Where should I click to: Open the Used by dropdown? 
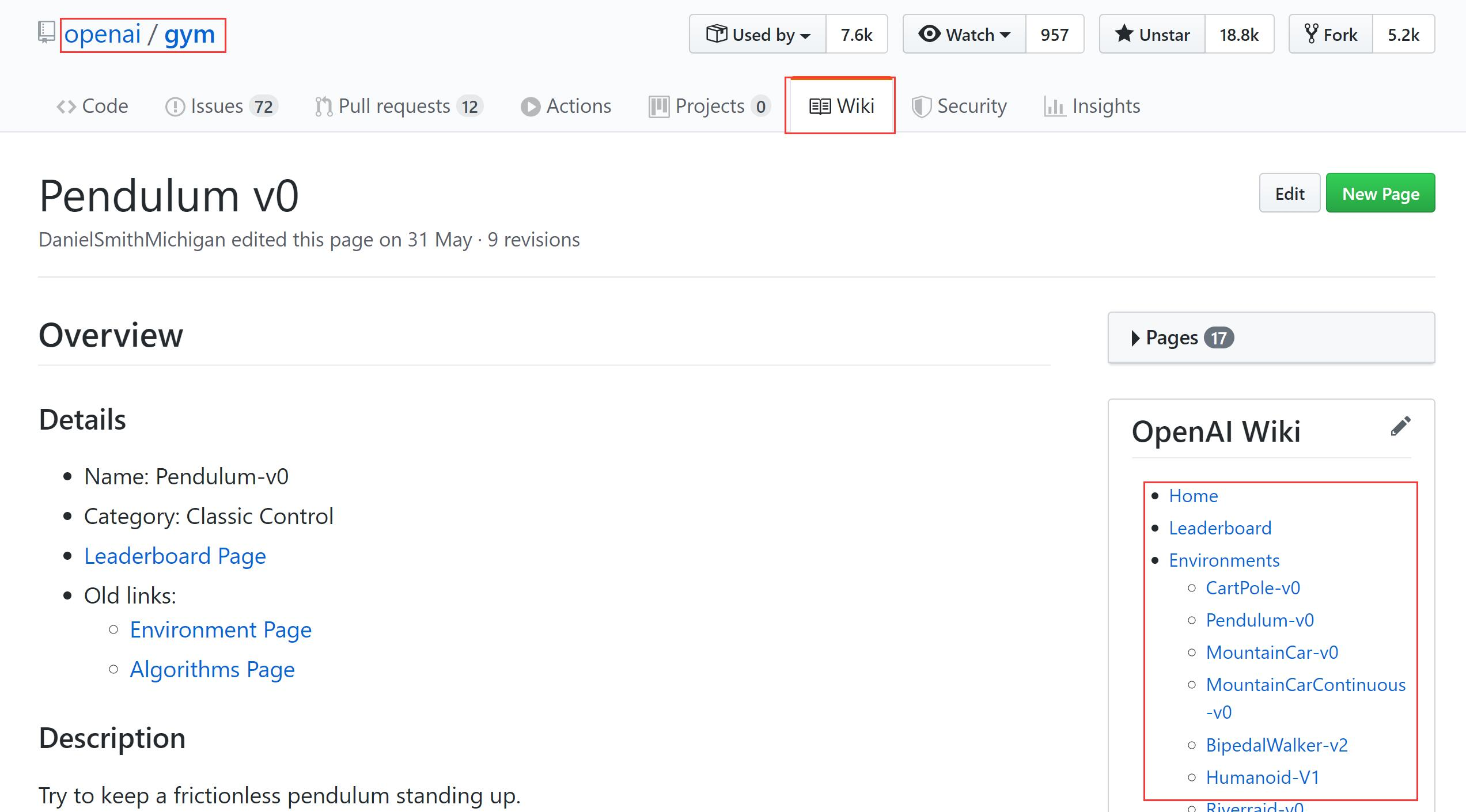(758, 35)
